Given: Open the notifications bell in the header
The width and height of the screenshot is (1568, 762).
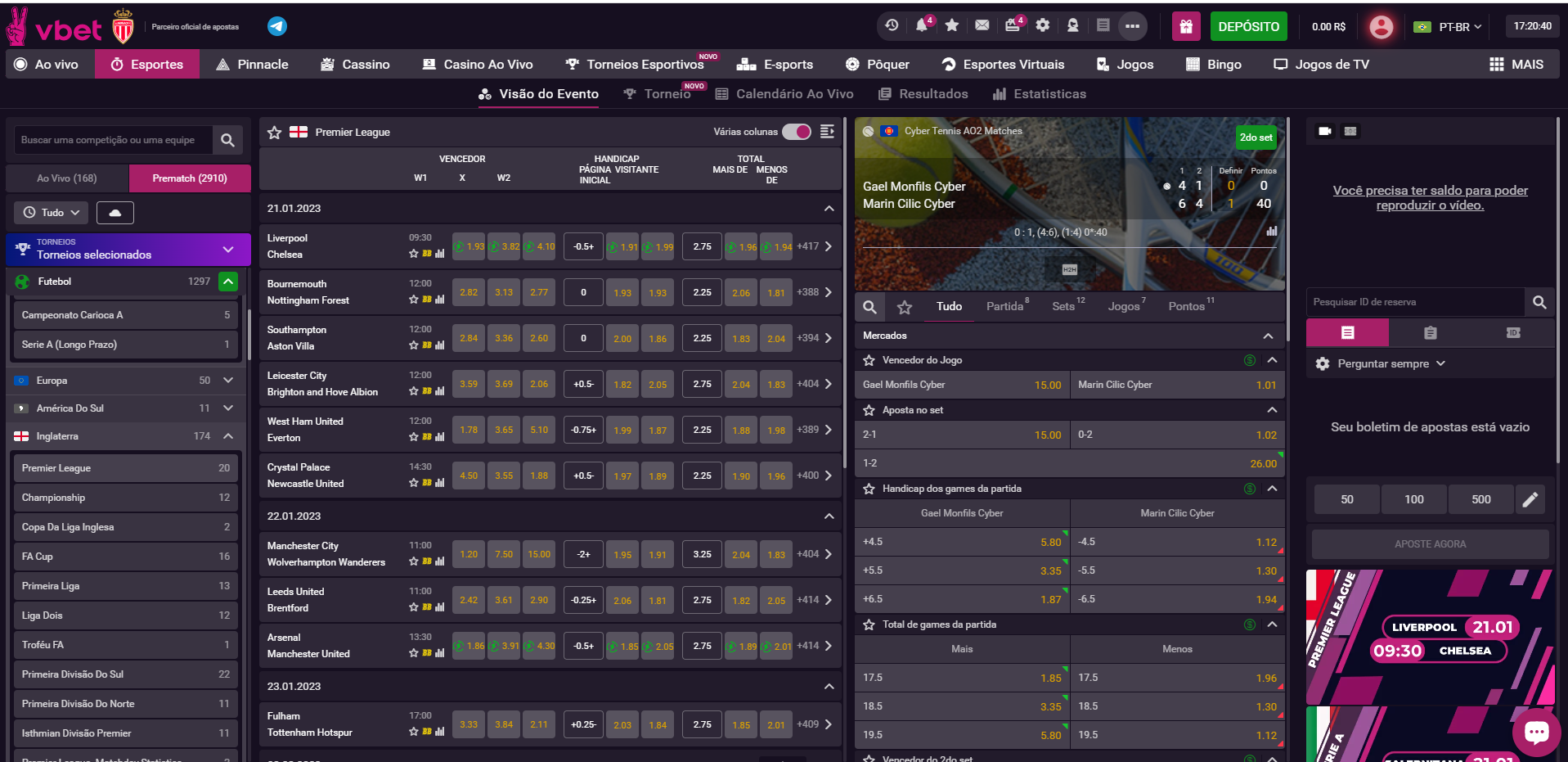Looking at the screenshot, I should point(922,25).
